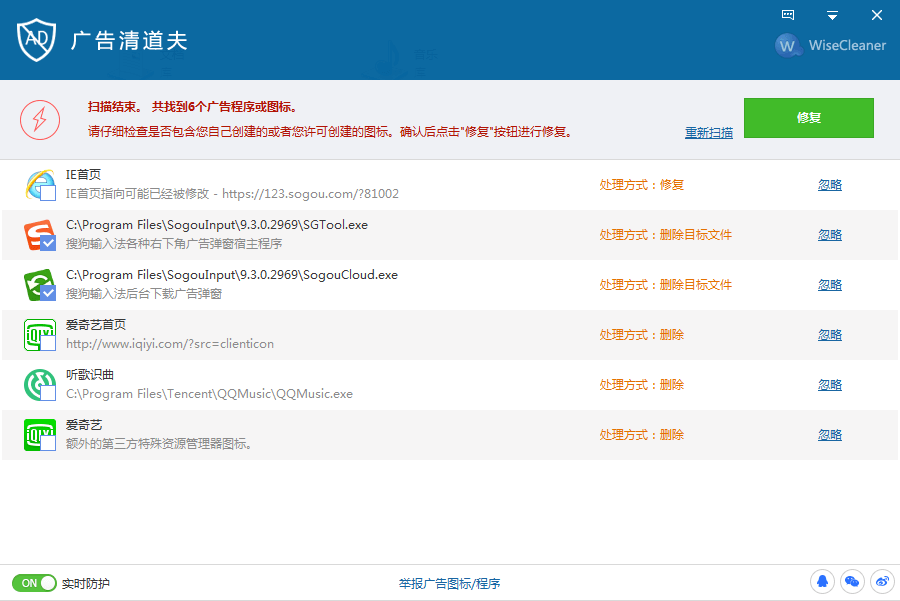This screenshot has height=601, width=900.
Task: Click the iQIYI icon in the 额外的第三方特殊资源管理器图标 row
Action: click(40, 435)
